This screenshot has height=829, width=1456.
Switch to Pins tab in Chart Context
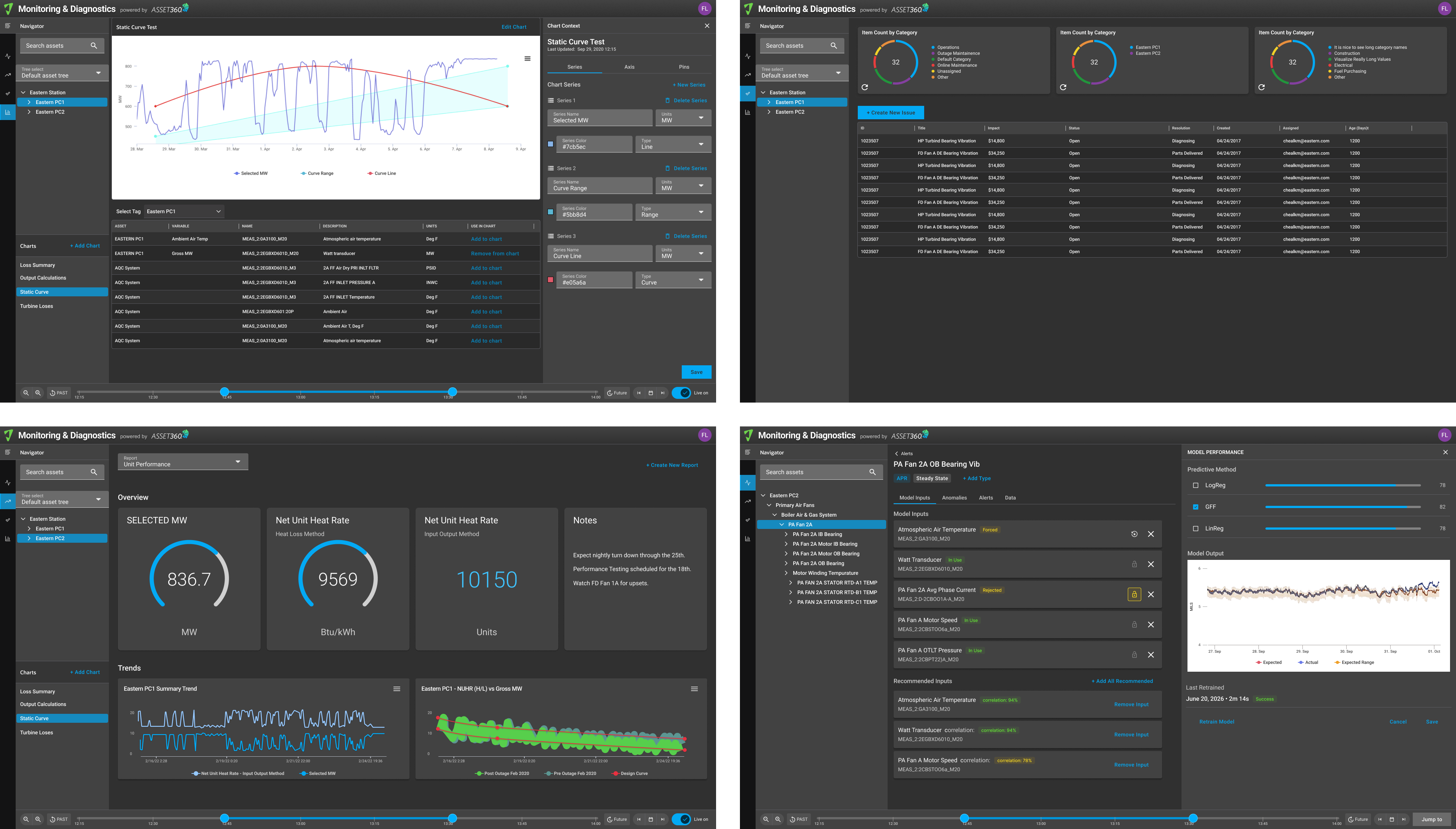684,67
